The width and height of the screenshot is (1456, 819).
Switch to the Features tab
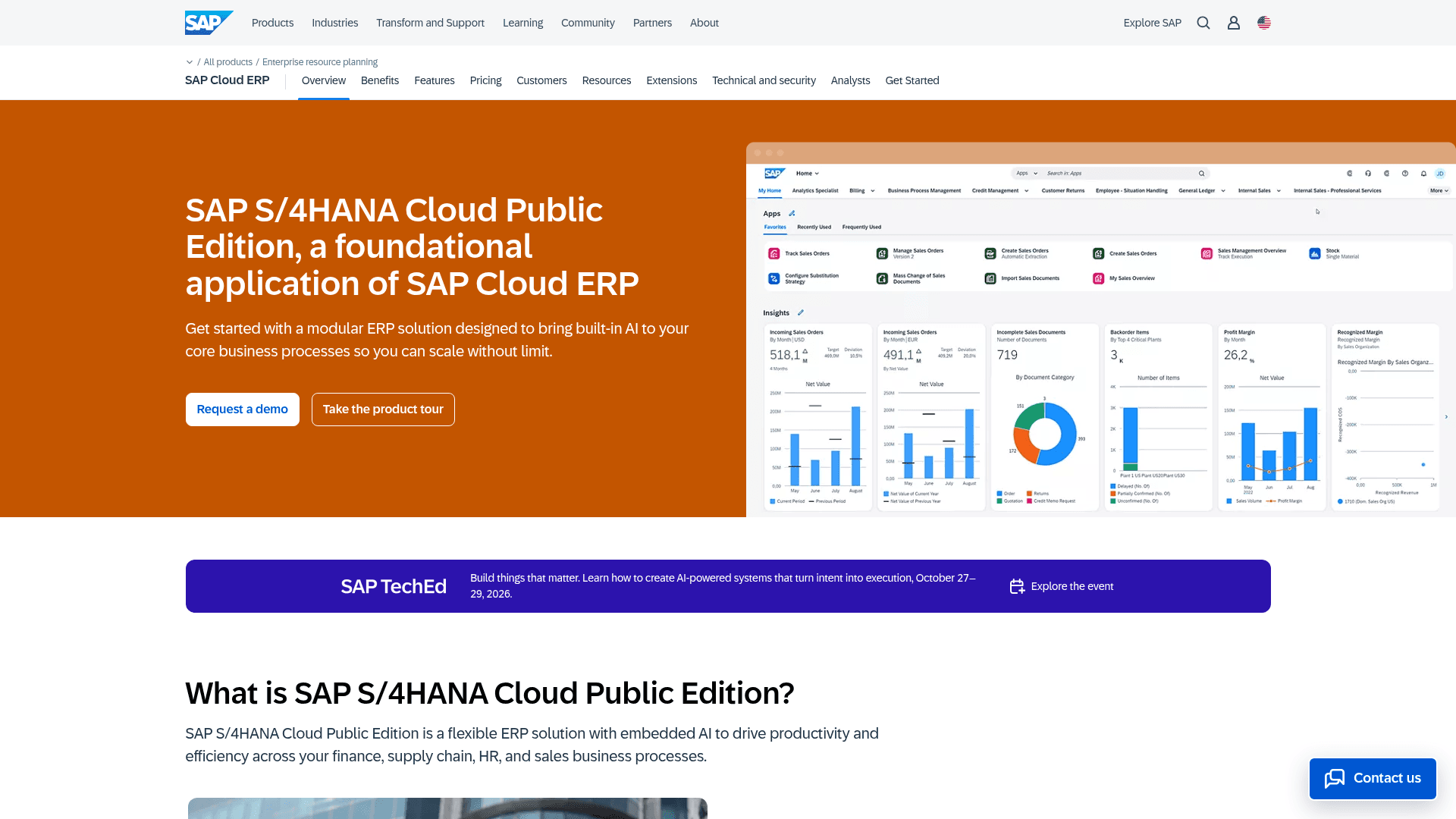pyautogui.click(x=435, y=80)
